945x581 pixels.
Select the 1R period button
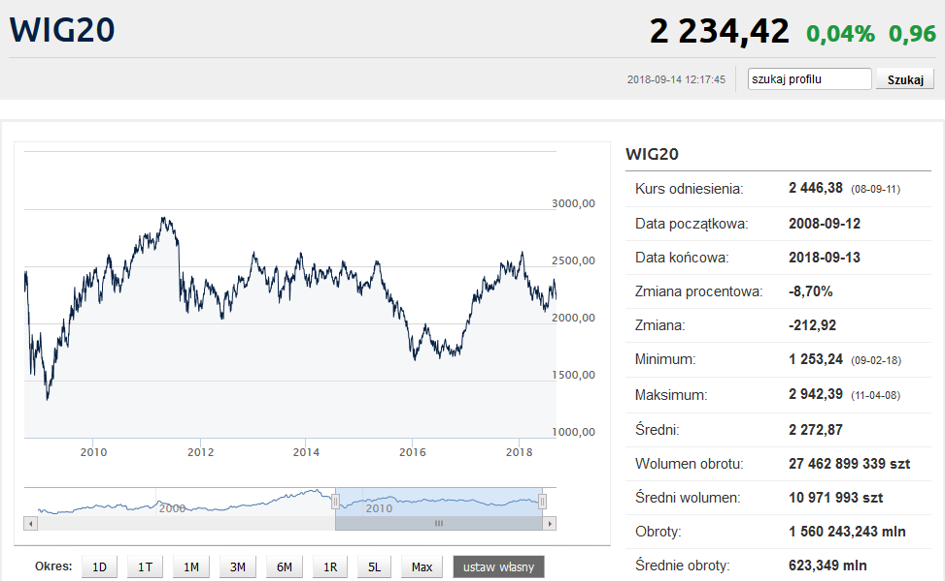330,567
